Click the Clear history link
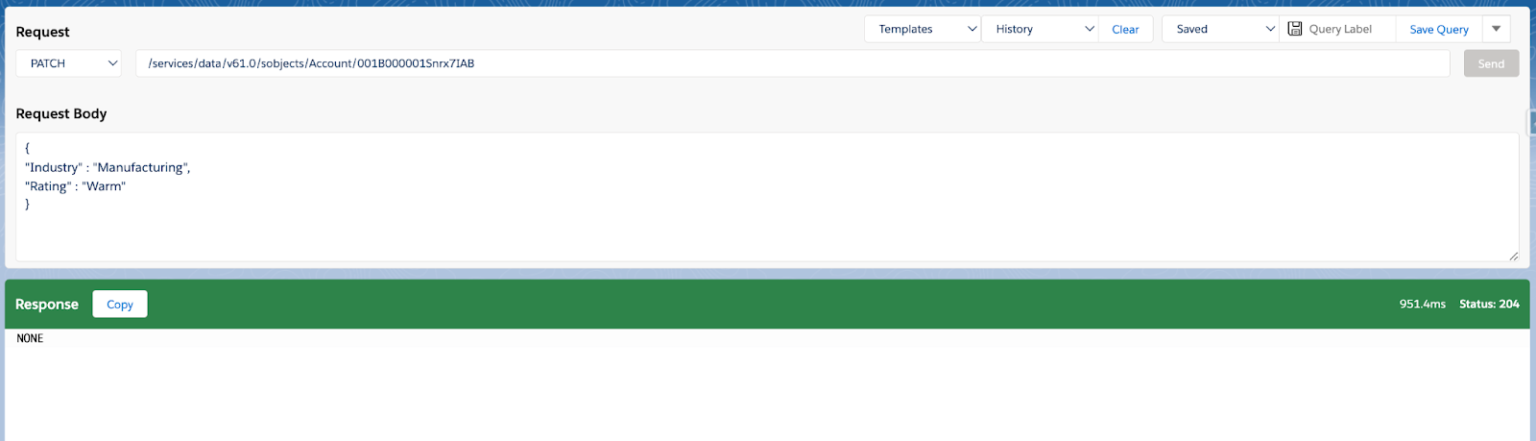This screenshot has height=441, width=1536. [1125, 29]
